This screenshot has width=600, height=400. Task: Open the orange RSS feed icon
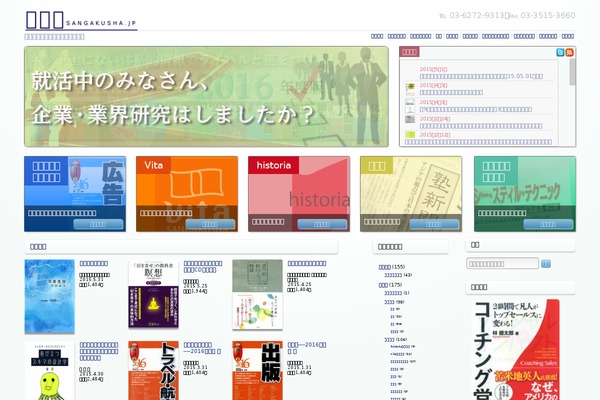[569, 52]
